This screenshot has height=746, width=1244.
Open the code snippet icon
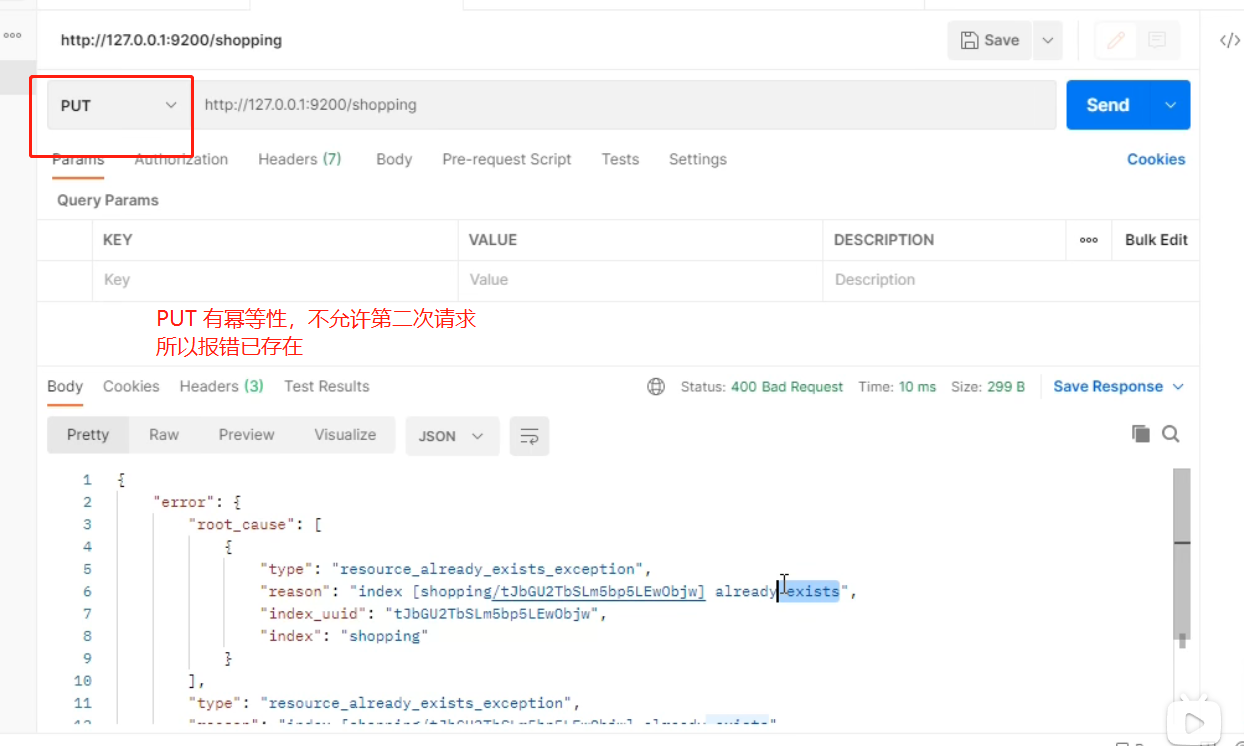coord(1230,40)
